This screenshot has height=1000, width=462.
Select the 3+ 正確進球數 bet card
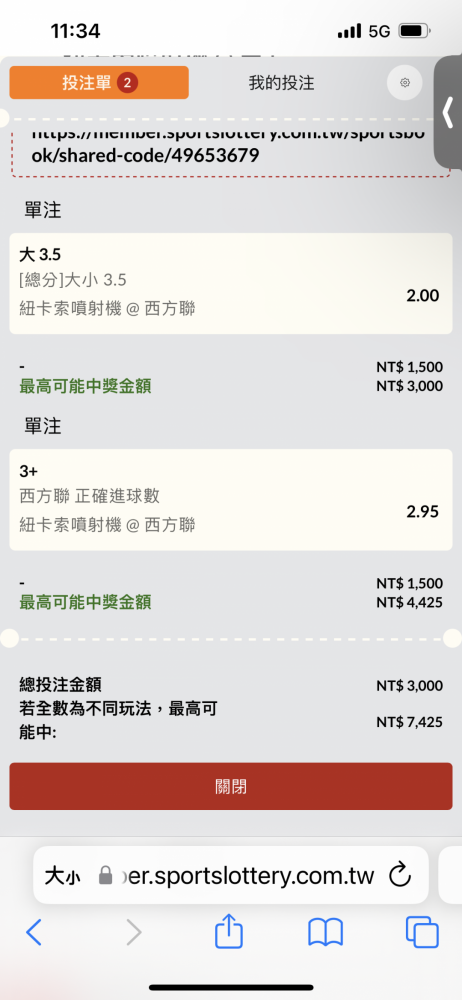(231, 499)
